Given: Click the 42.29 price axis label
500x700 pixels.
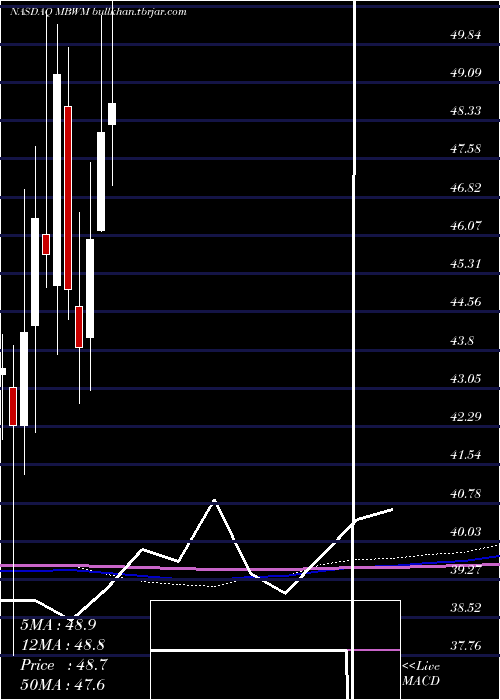Looking at the screenshot, I should coord(466,417).
